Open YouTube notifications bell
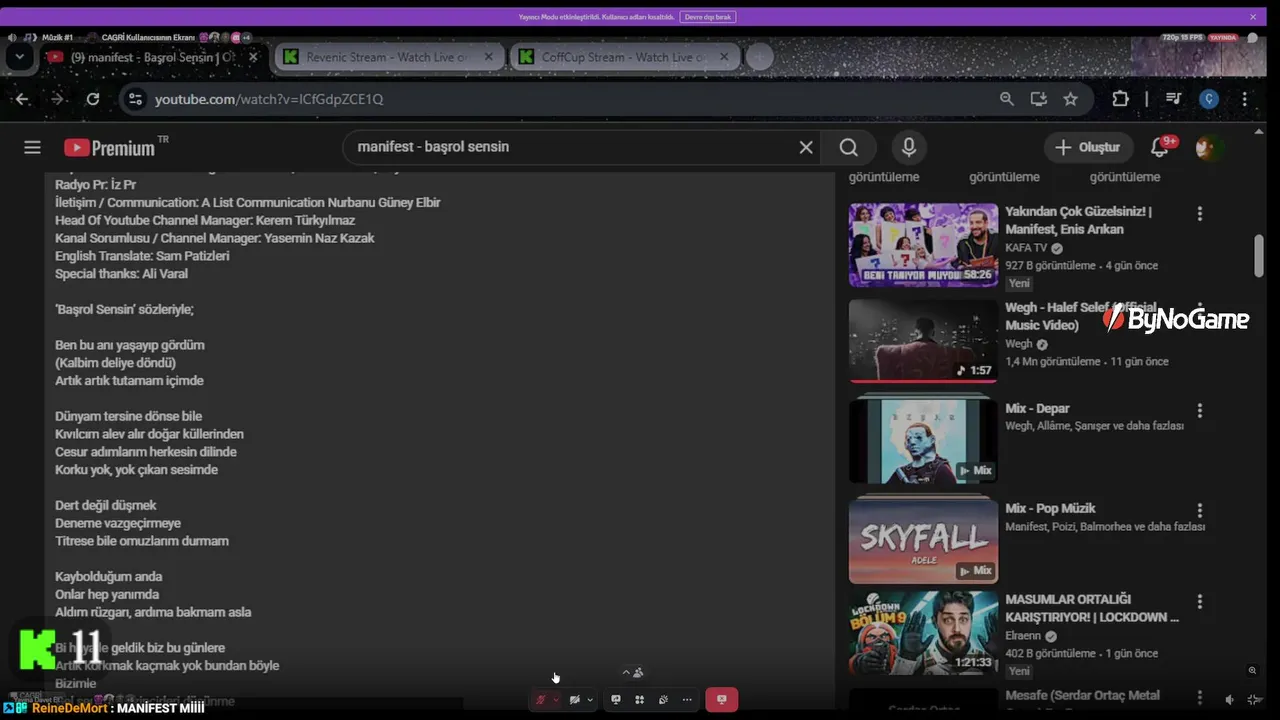 coord(1160,147)
